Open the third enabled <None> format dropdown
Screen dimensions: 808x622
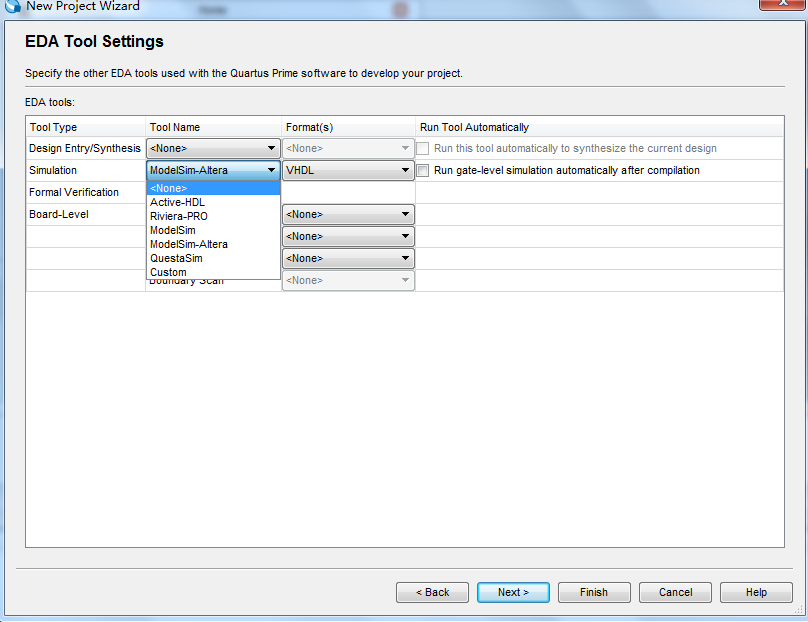[348, 258]
